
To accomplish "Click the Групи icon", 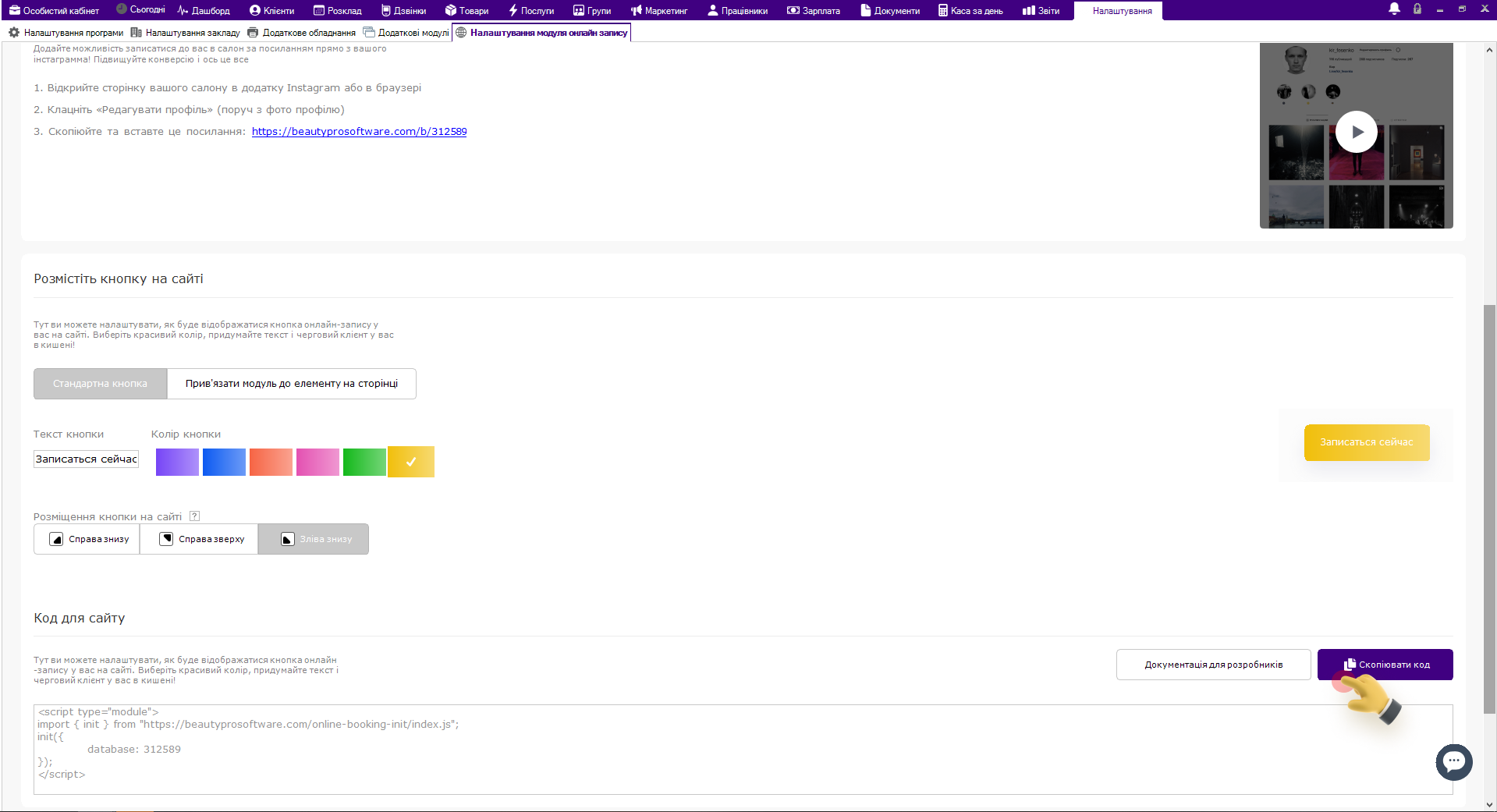I will point(579,10).
